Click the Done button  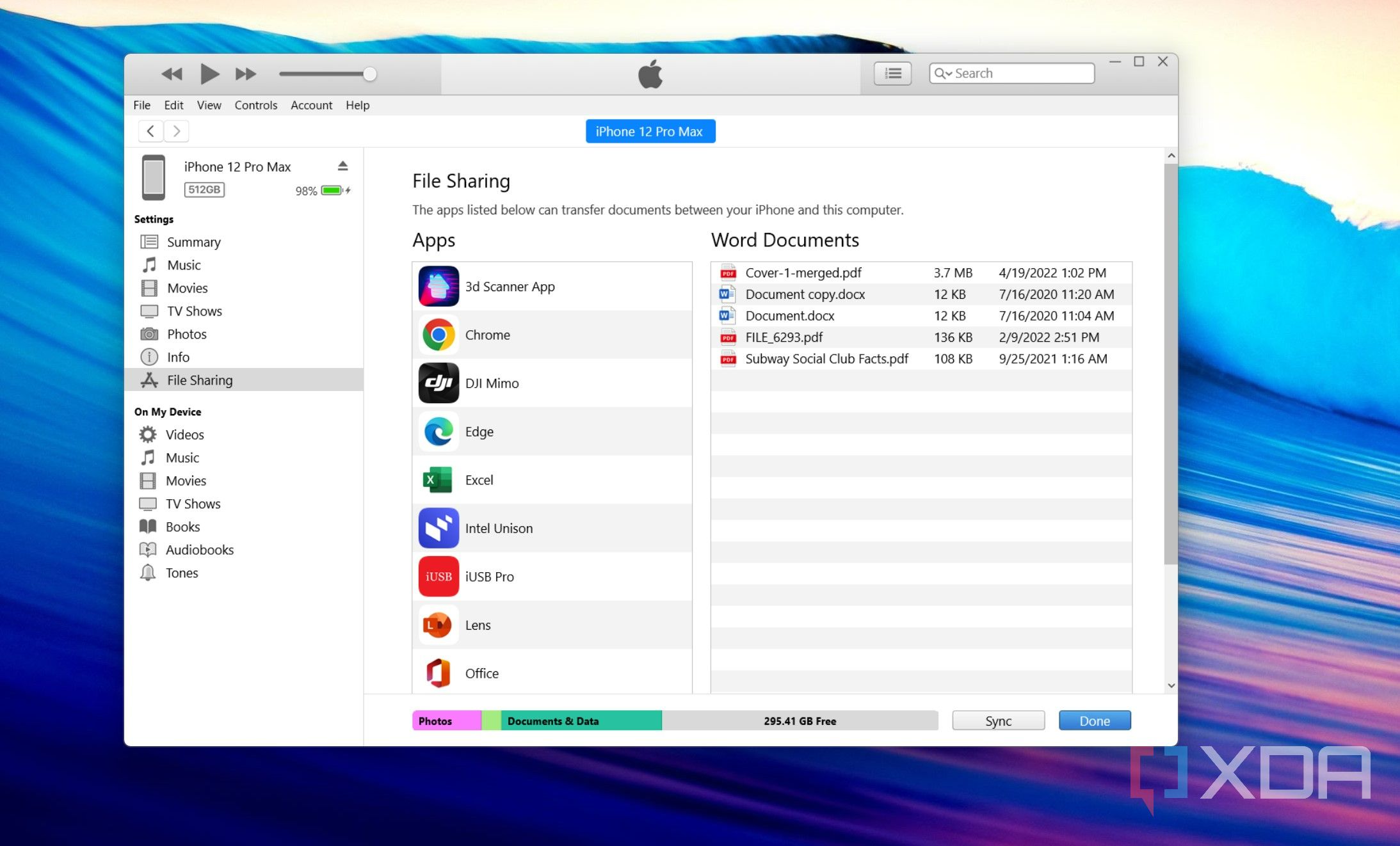tap(1094, 720)
